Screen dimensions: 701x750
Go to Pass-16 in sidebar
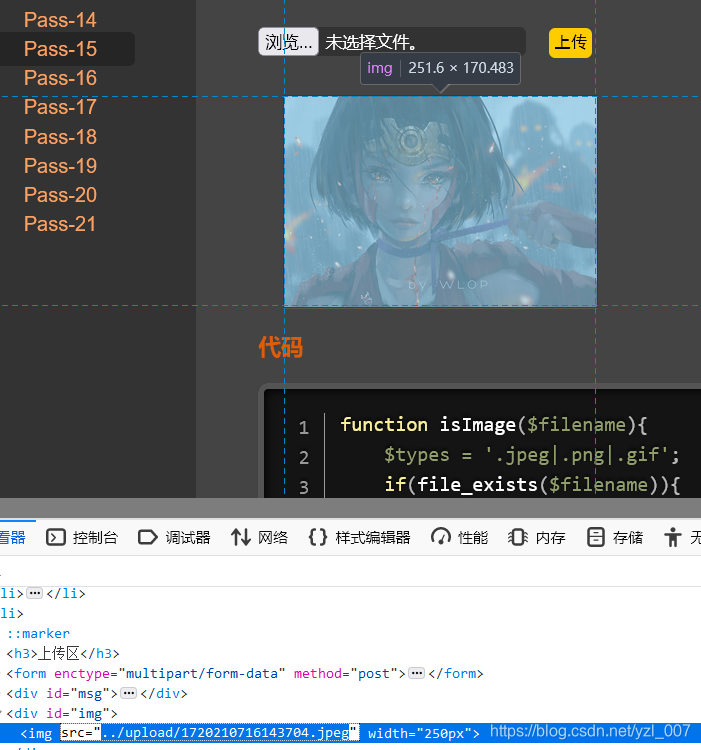[60, 78]
